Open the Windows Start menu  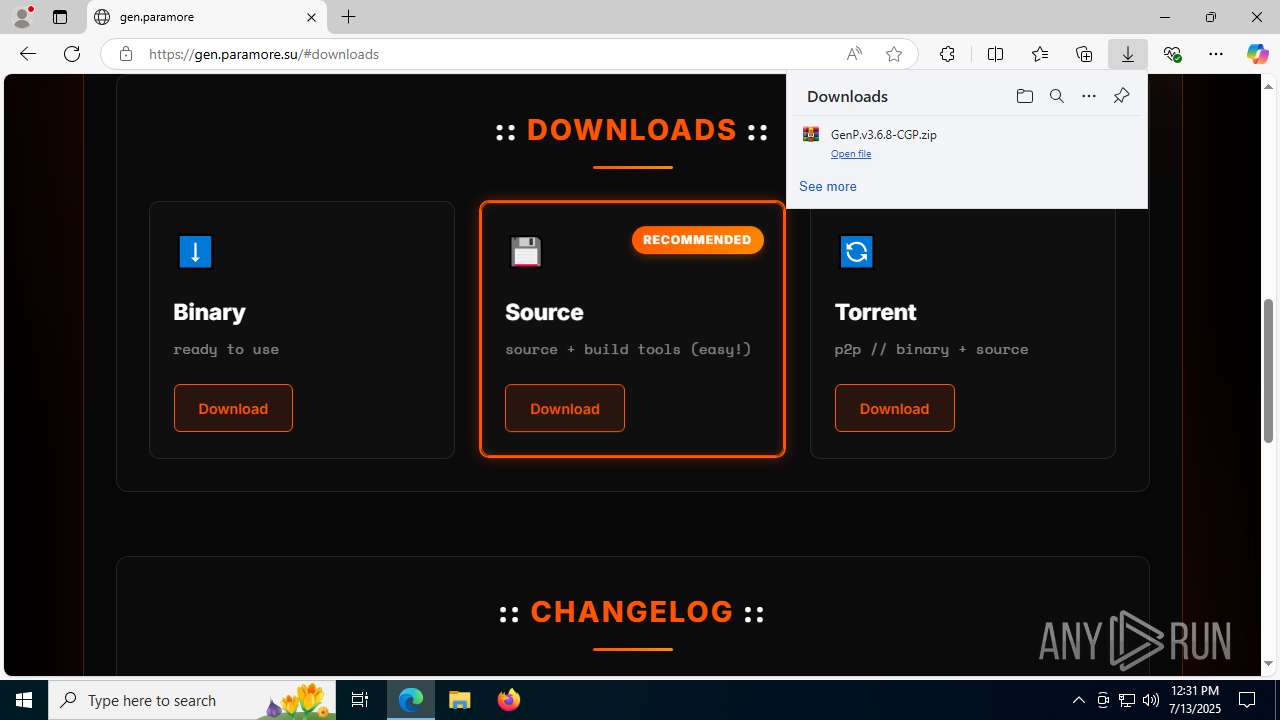click(x=24, y=700)
